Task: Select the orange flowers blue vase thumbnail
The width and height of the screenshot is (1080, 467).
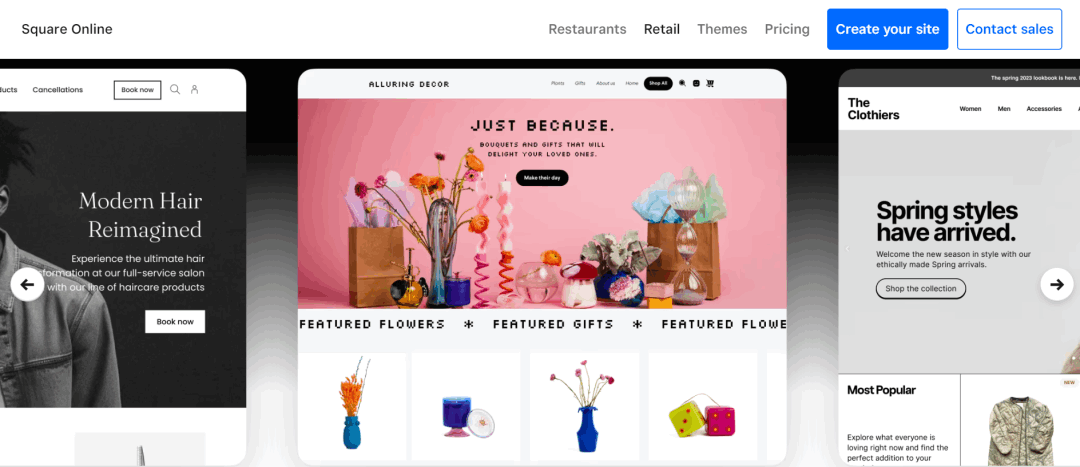Action: (352, 406)
